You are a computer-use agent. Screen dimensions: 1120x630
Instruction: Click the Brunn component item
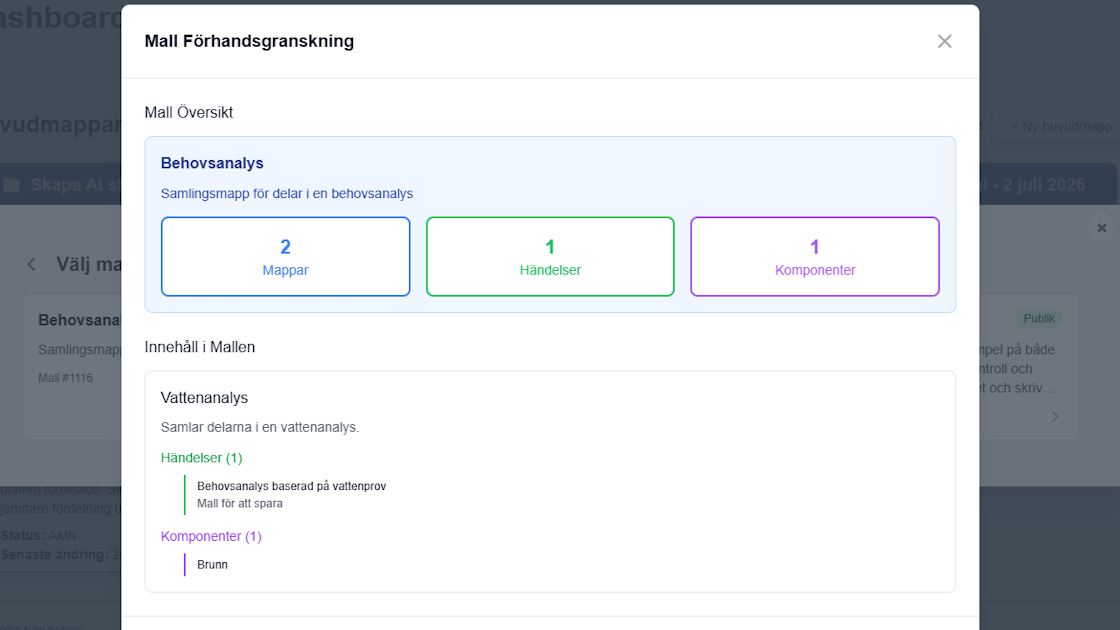[212, 565]
